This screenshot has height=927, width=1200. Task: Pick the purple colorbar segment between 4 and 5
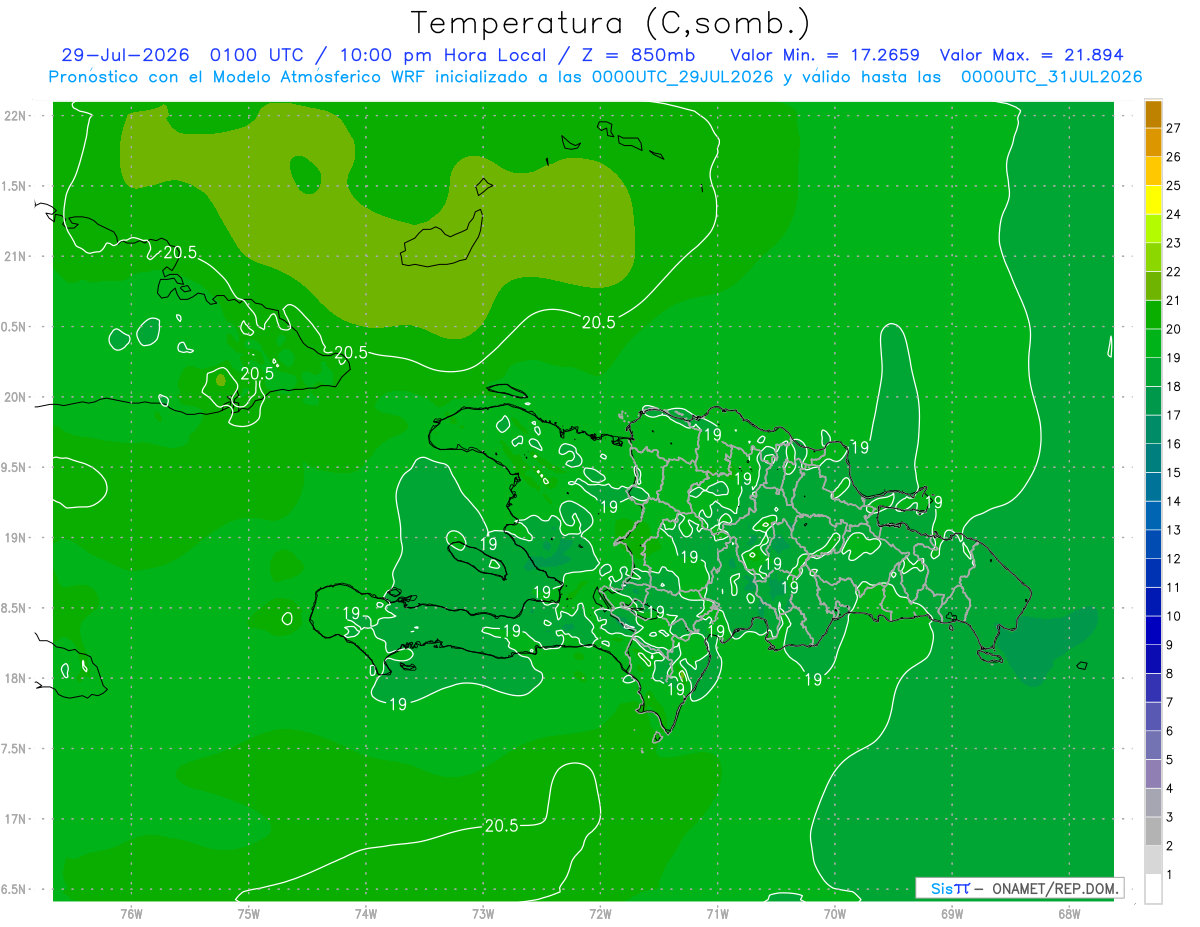1153,774
